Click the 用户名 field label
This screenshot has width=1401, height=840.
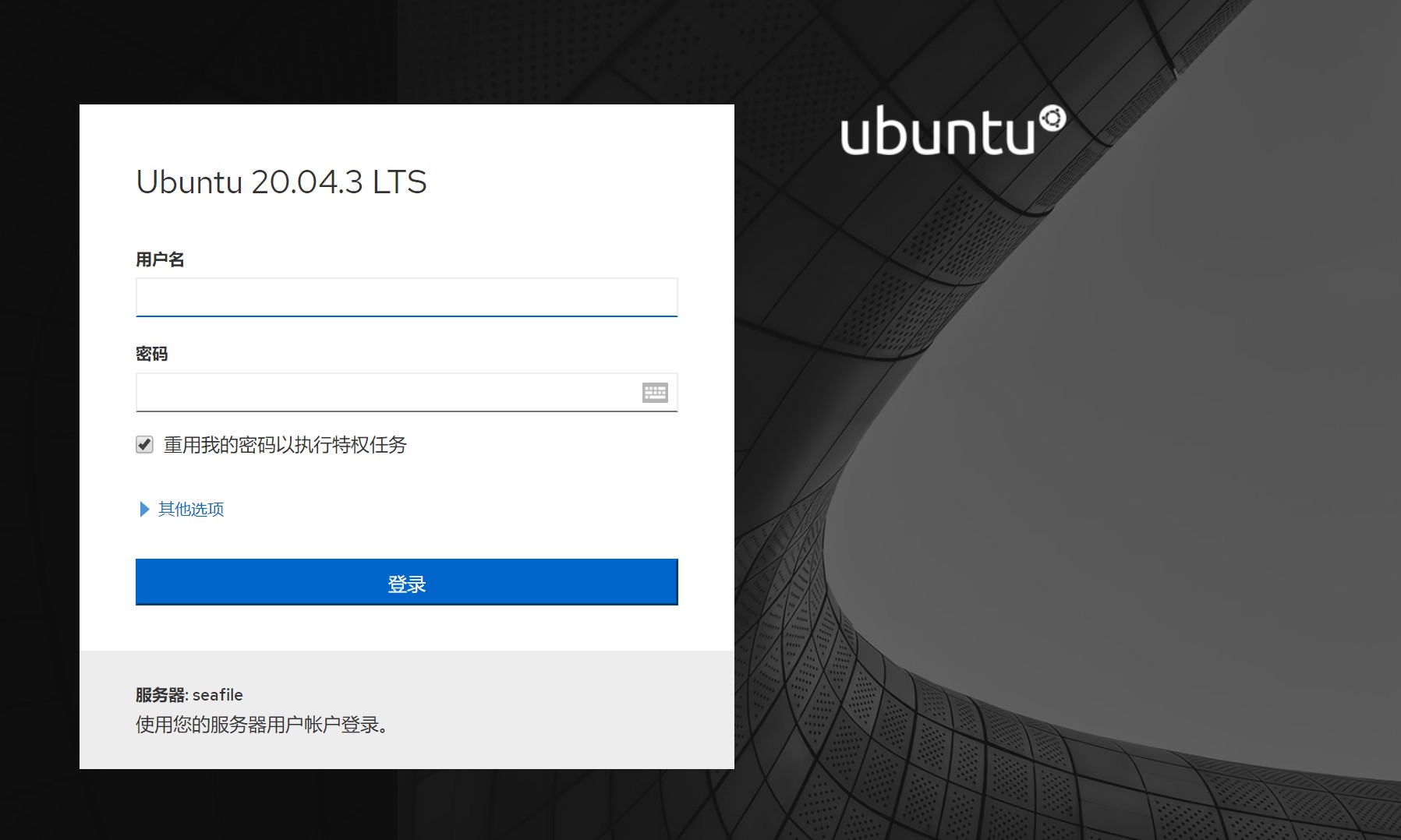tap(160, 259)
